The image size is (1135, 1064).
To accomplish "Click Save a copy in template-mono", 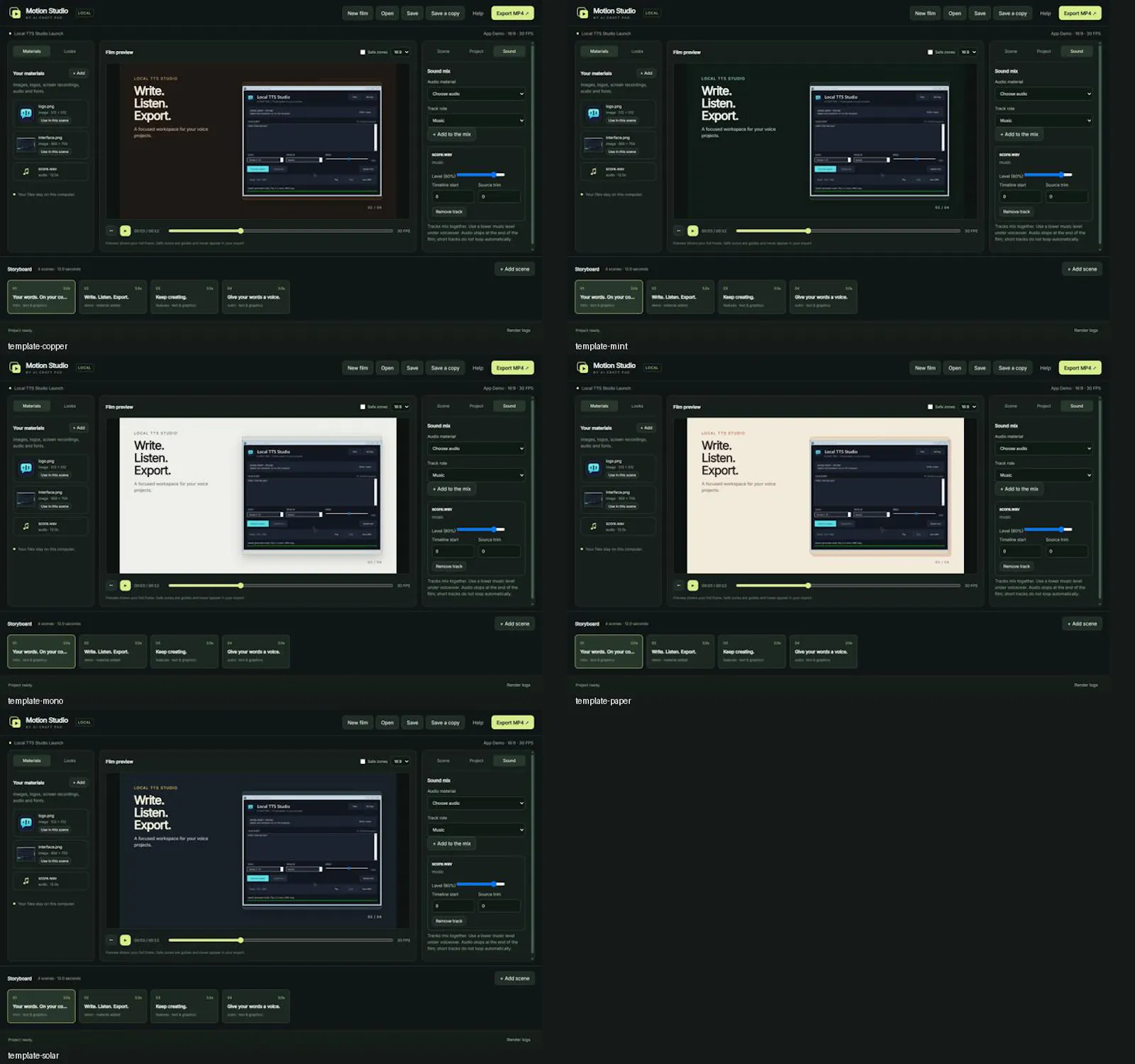I will pos(445,367).
